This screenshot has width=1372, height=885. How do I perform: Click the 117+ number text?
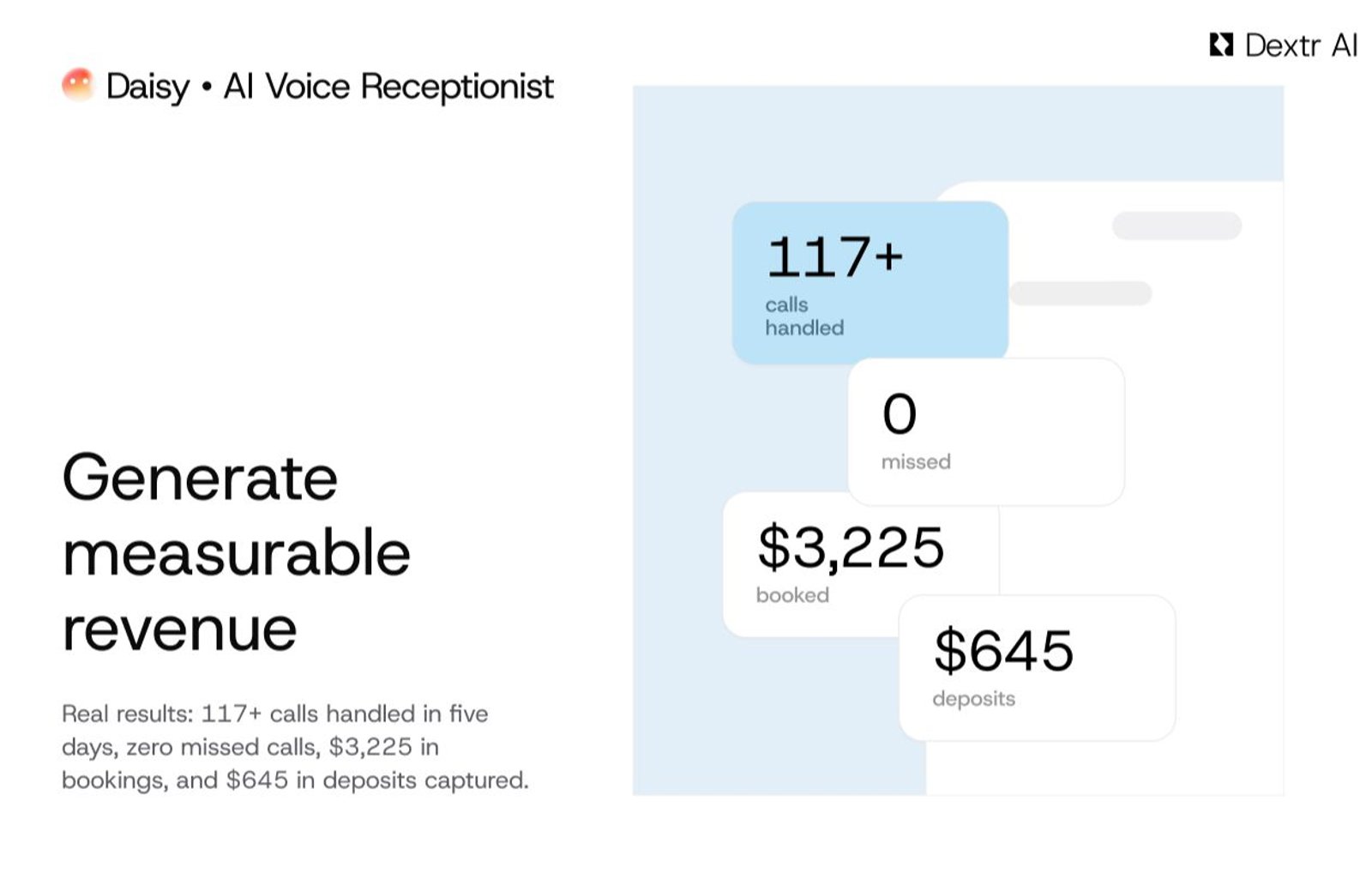point(834,256)
